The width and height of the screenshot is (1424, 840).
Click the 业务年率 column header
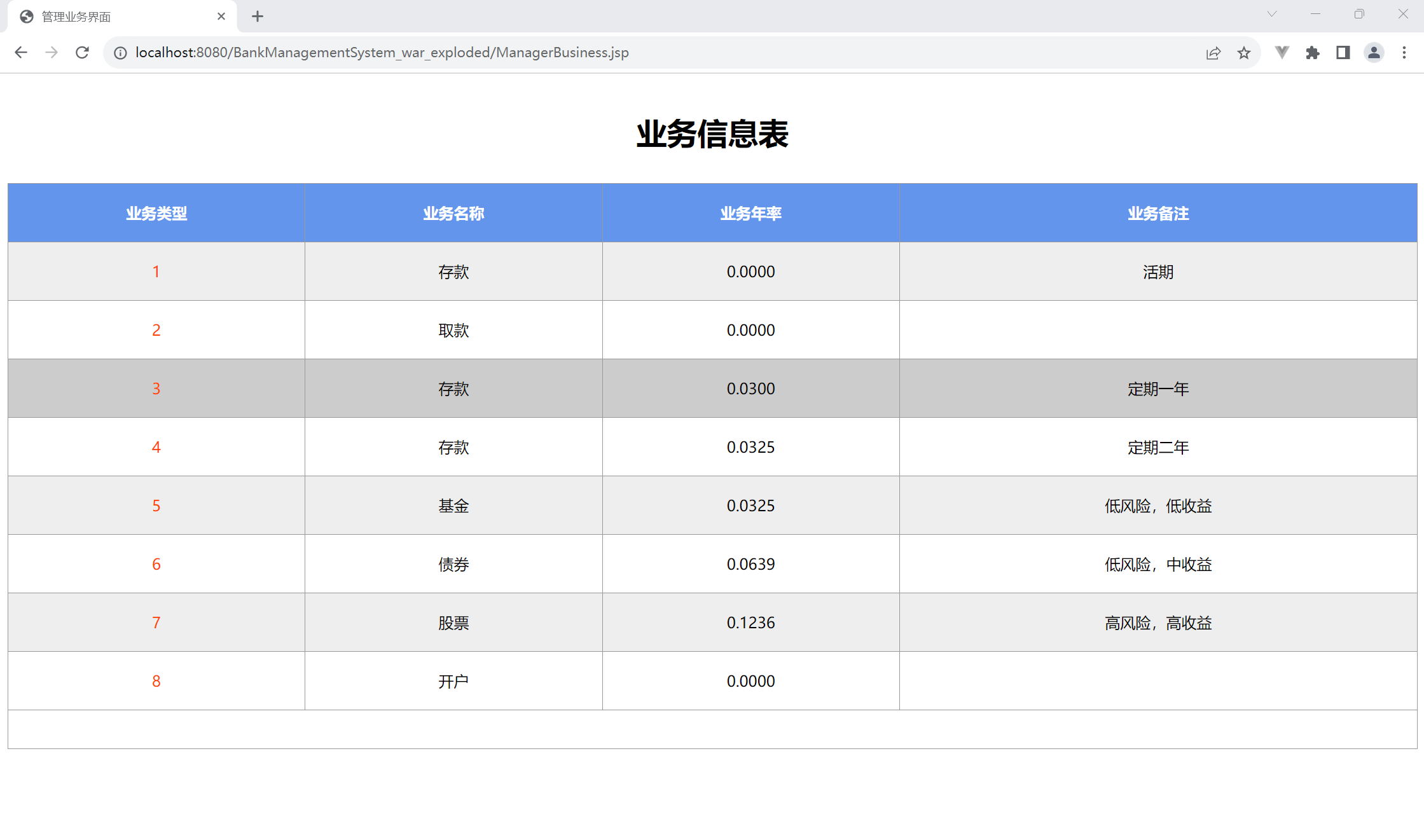[750, 214]
